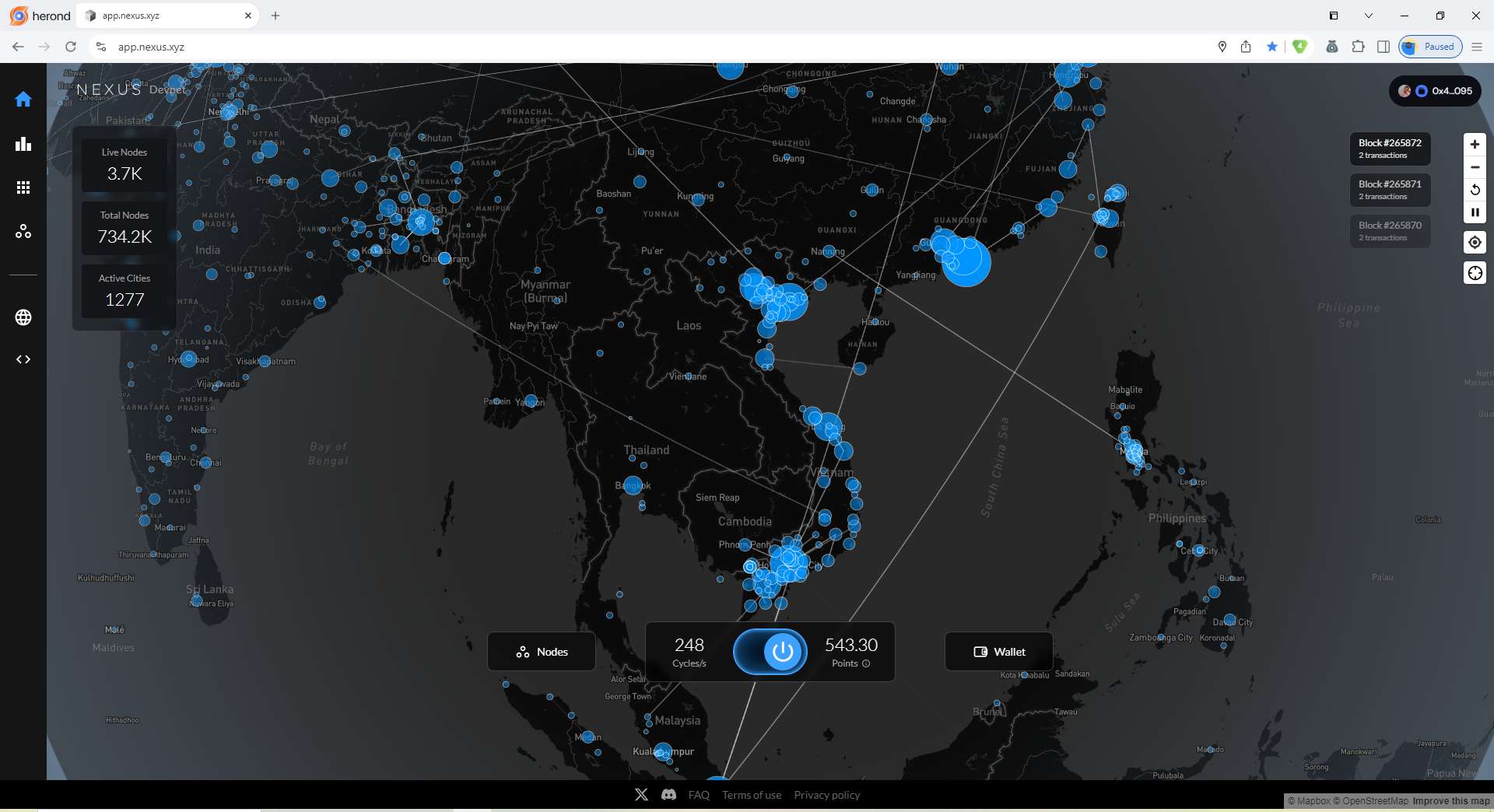Open the globe icon in sidebar
The width and height of the screenshot is (1494, 812).
(23, 317)
